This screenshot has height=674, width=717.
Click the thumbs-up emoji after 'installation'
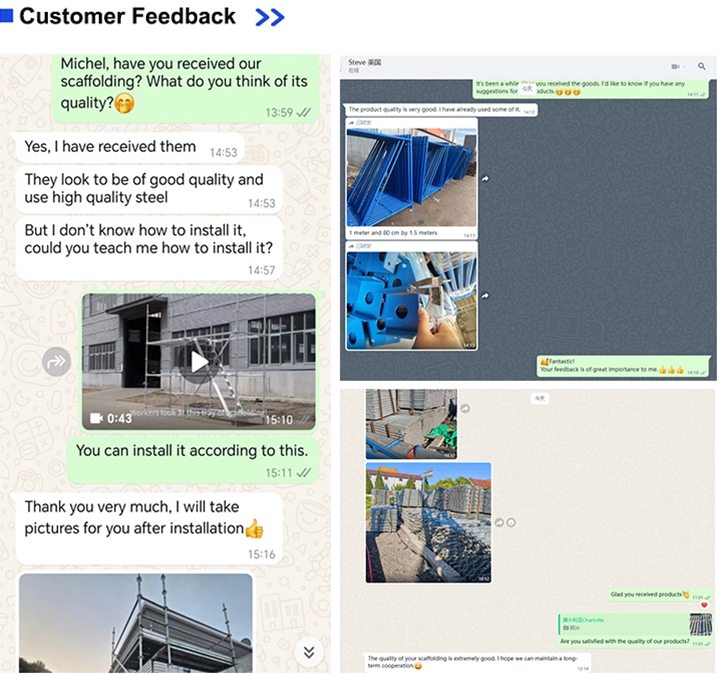[x=254, y=529]
